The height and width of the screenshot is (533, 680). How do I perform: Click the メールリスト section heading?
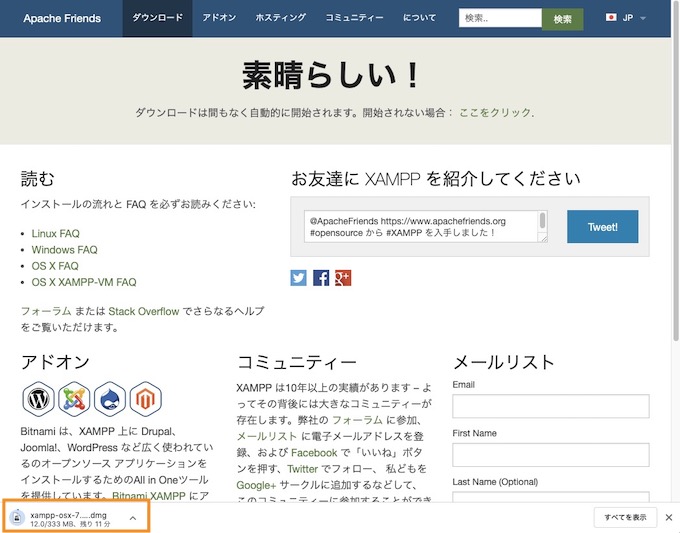[x=503, y=362]
